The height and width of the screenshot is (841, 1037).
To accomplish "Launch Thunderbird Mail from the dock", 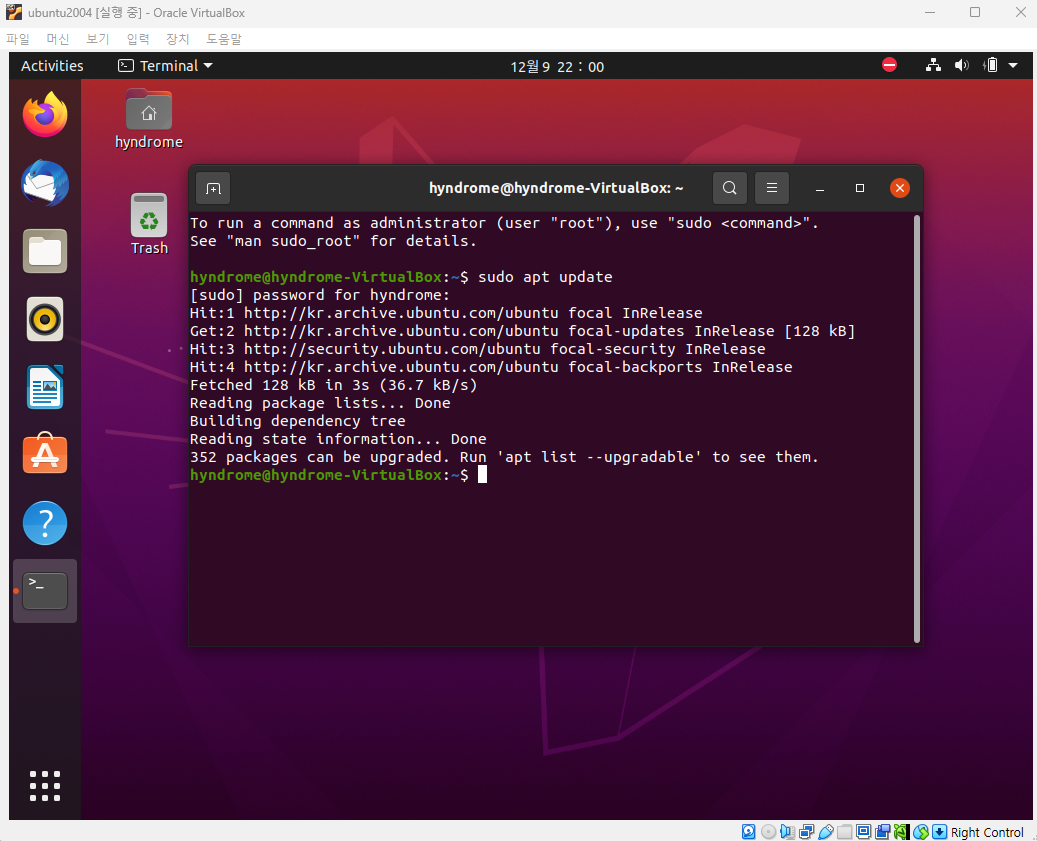I will coord(45,183).
